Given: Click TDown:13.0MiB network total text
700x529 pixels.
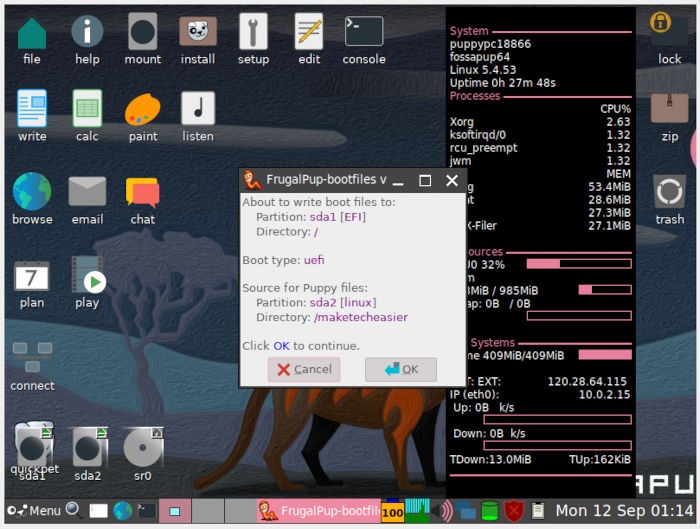Looking at the screenshot, I should point(491,459).
